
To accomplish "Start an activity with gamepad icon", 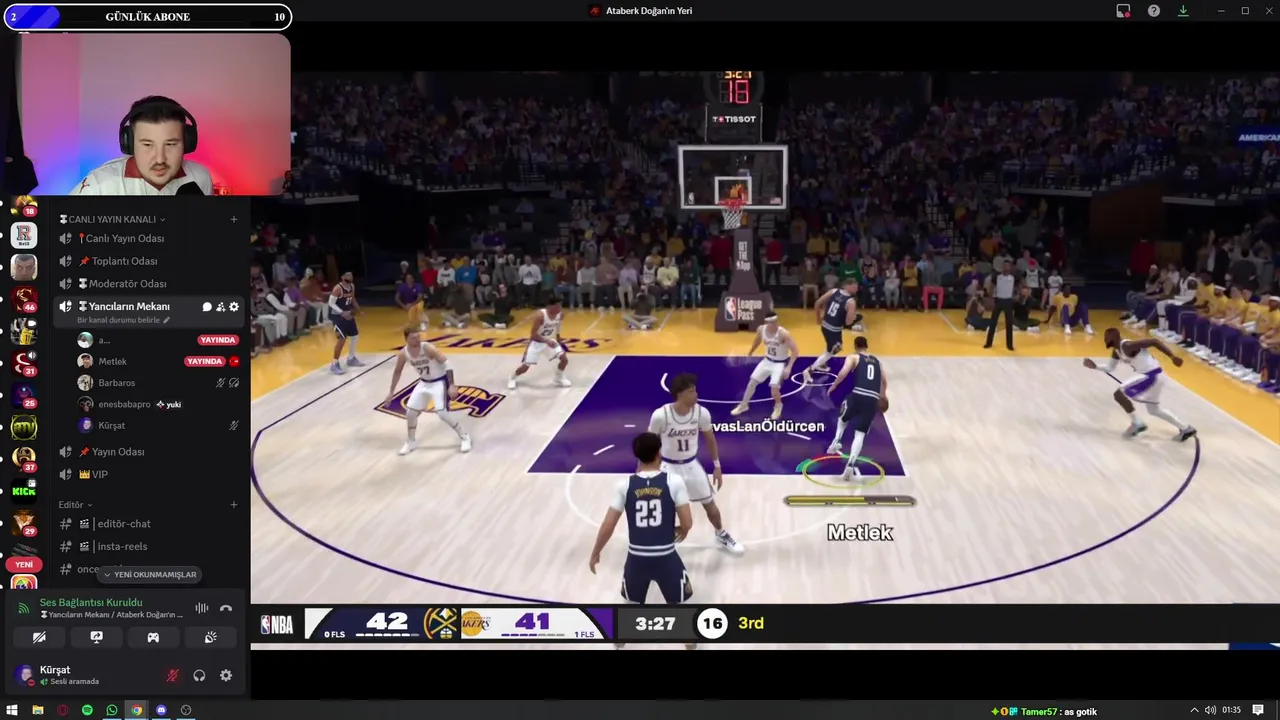I will pyautogui.click(x=153, y=637).
